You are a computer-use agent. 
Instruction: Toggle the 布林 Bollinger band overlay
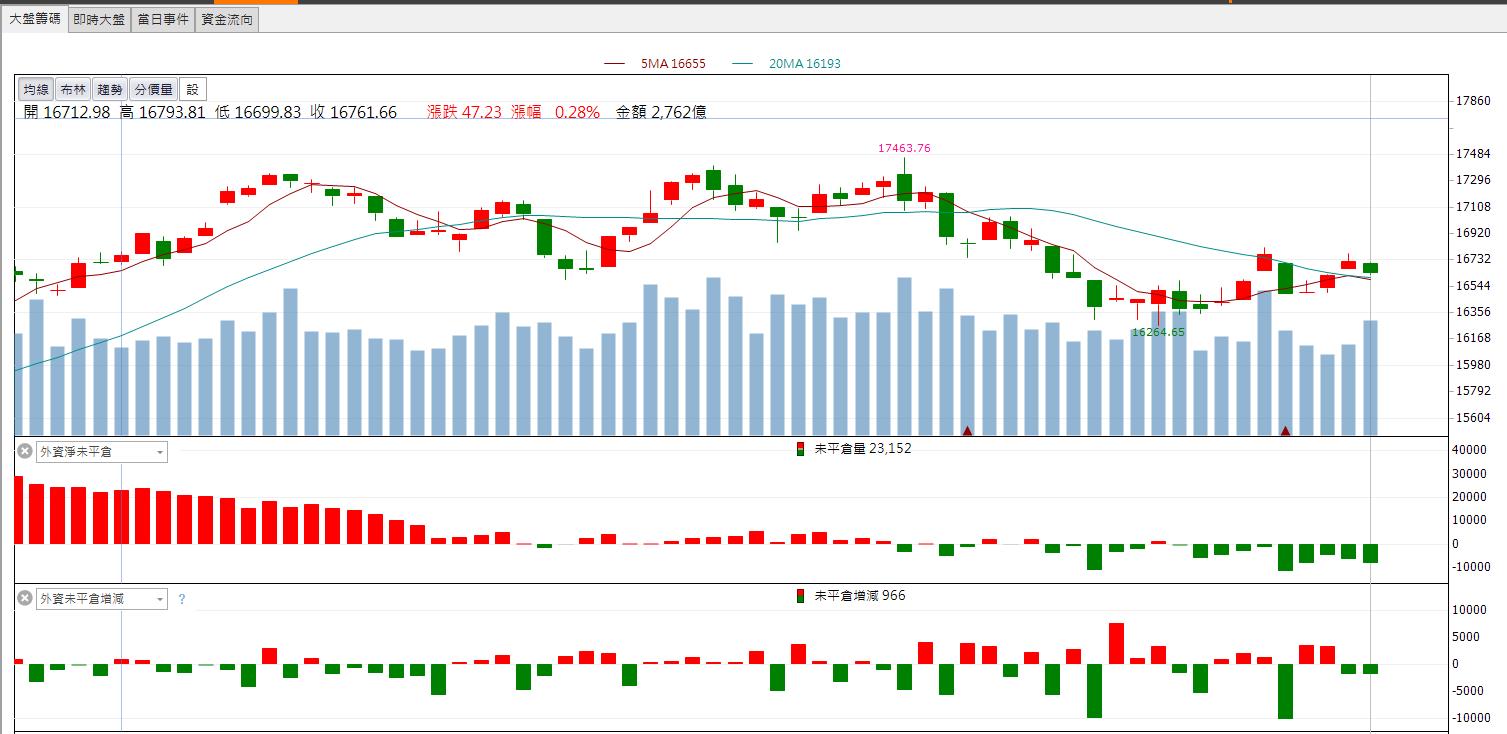click(x=73, y=89)
